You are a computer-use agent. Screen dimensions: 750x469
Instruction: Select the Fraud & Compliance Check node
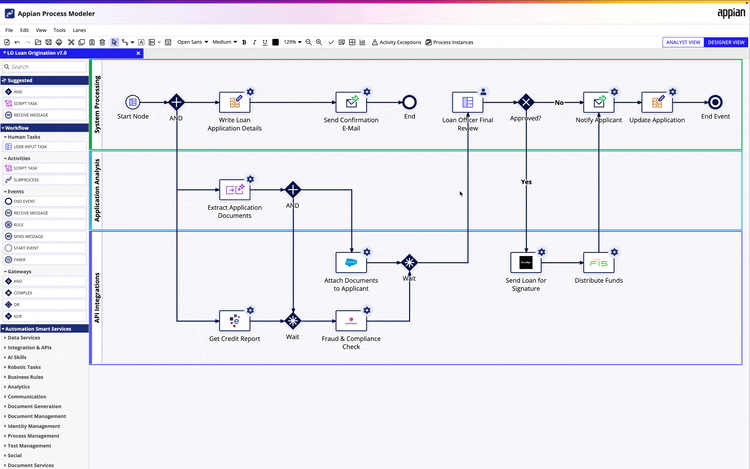tap(351, 321)
